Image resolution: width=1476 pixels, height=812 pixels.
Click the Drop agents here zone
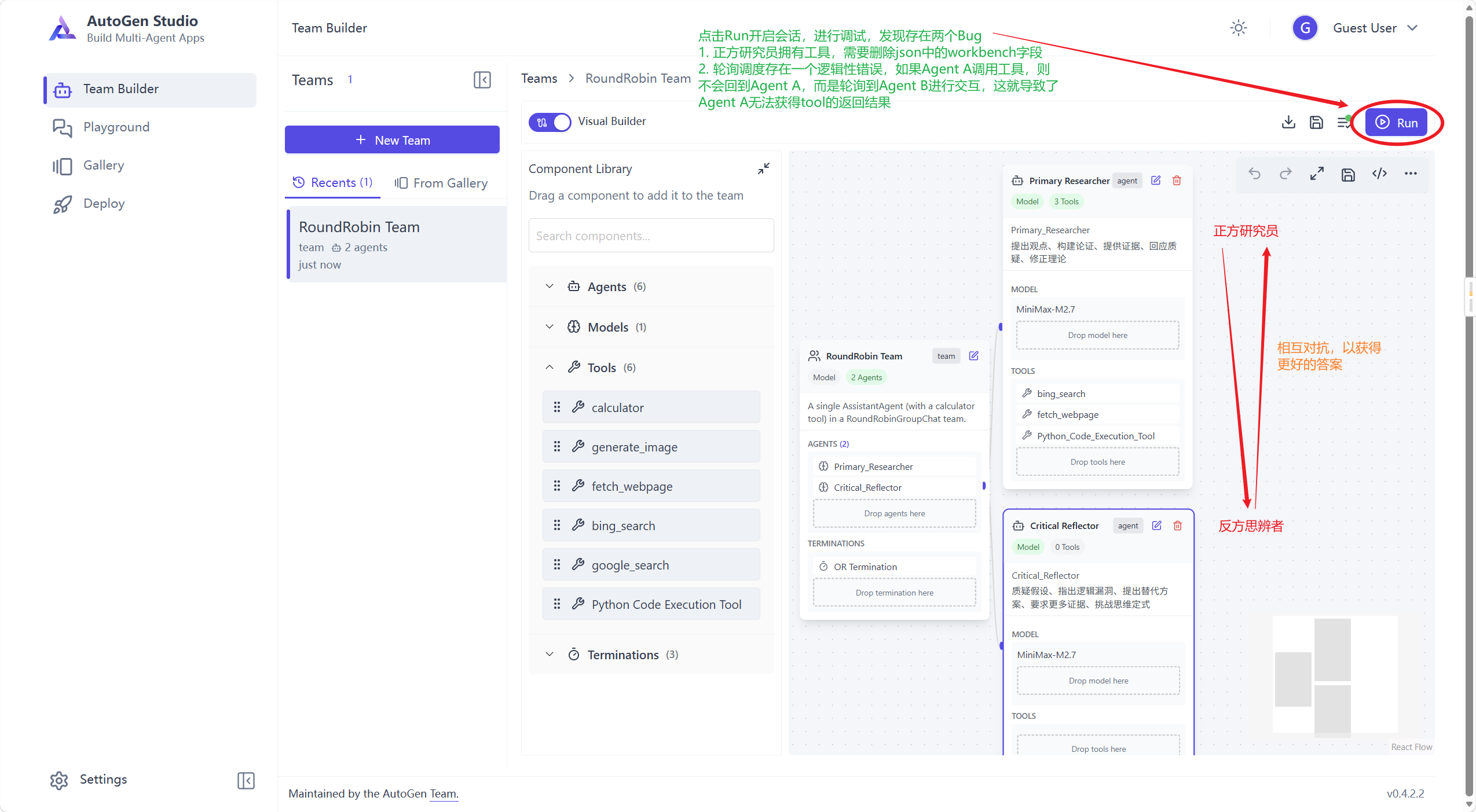pos(894,513)
